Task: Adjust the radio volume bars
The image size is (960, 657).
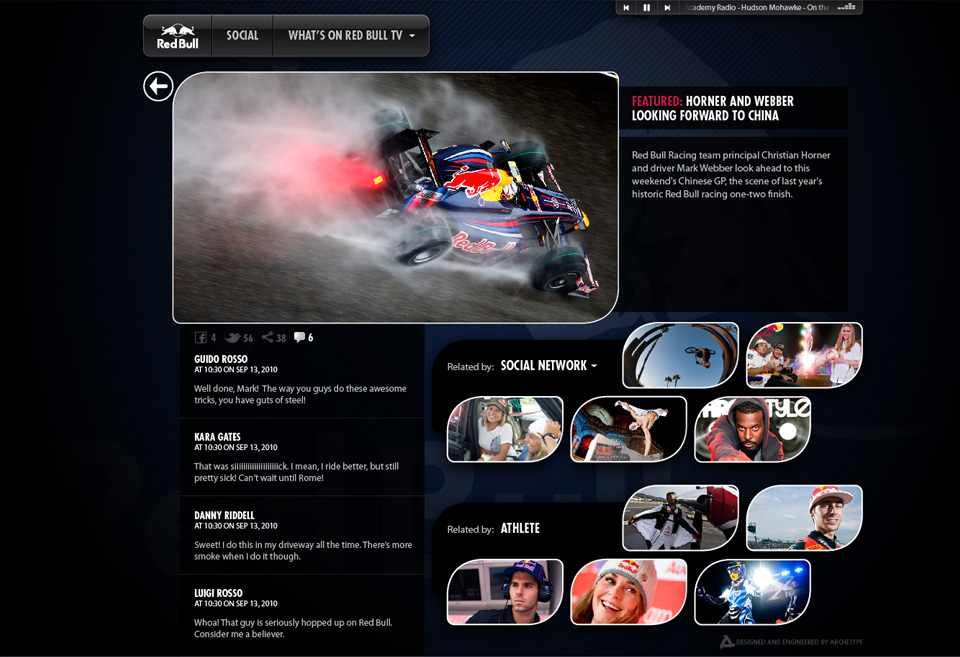Action: tap(846, 7)
